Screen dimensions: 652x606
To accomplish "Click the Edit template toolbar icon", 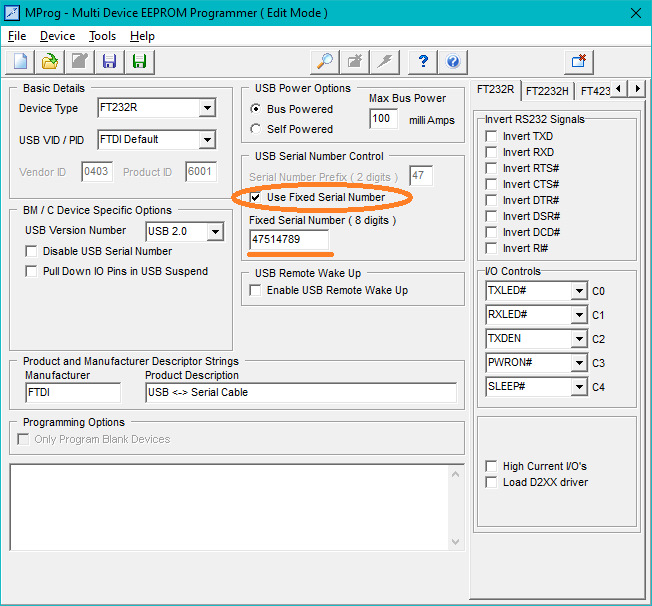I will pos(80,62).
